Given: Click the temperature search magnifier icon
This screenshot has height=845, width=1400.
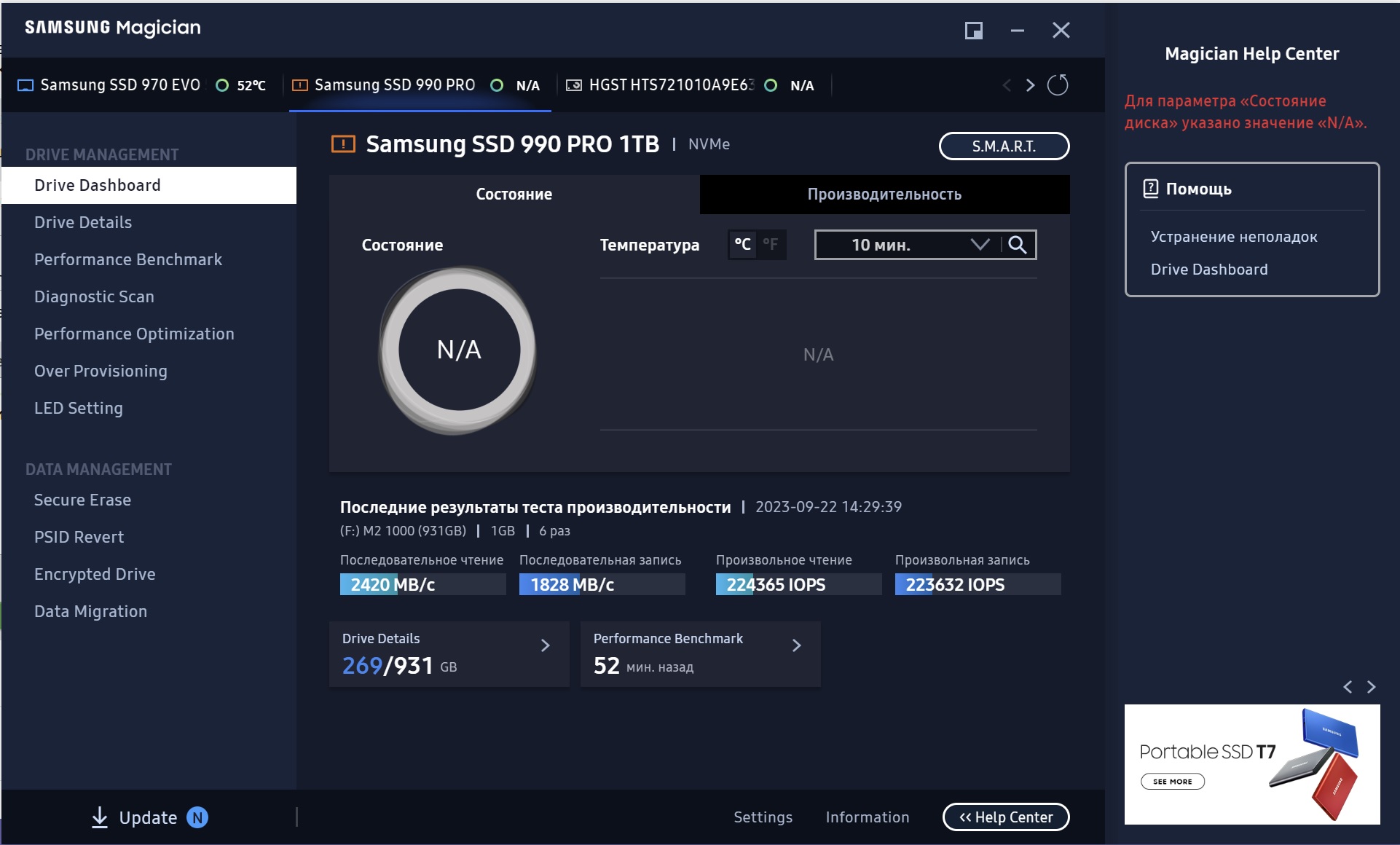Looking at the screenshot, I should click(x=1018, y=245).
